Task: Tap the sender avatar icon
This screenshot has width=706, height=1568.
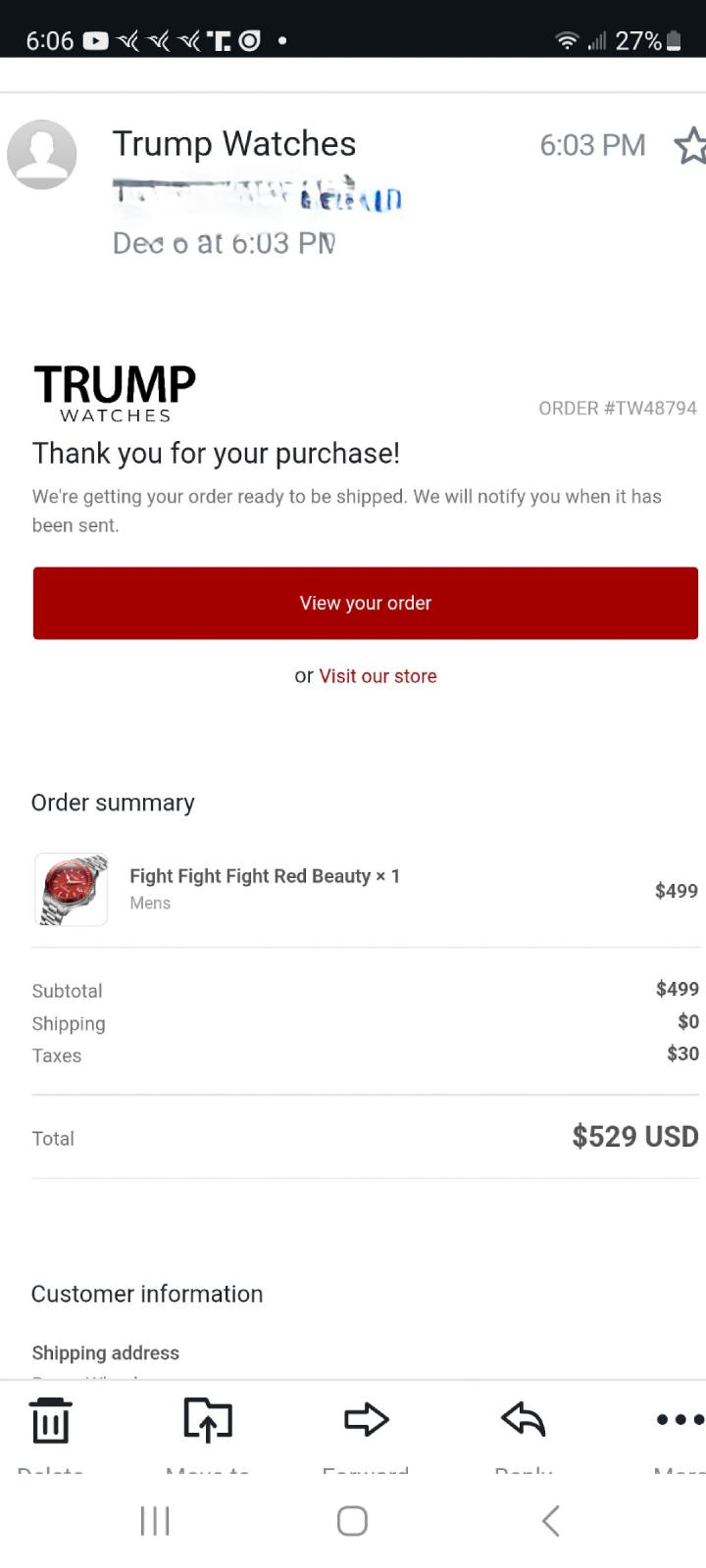Action: 42,155
